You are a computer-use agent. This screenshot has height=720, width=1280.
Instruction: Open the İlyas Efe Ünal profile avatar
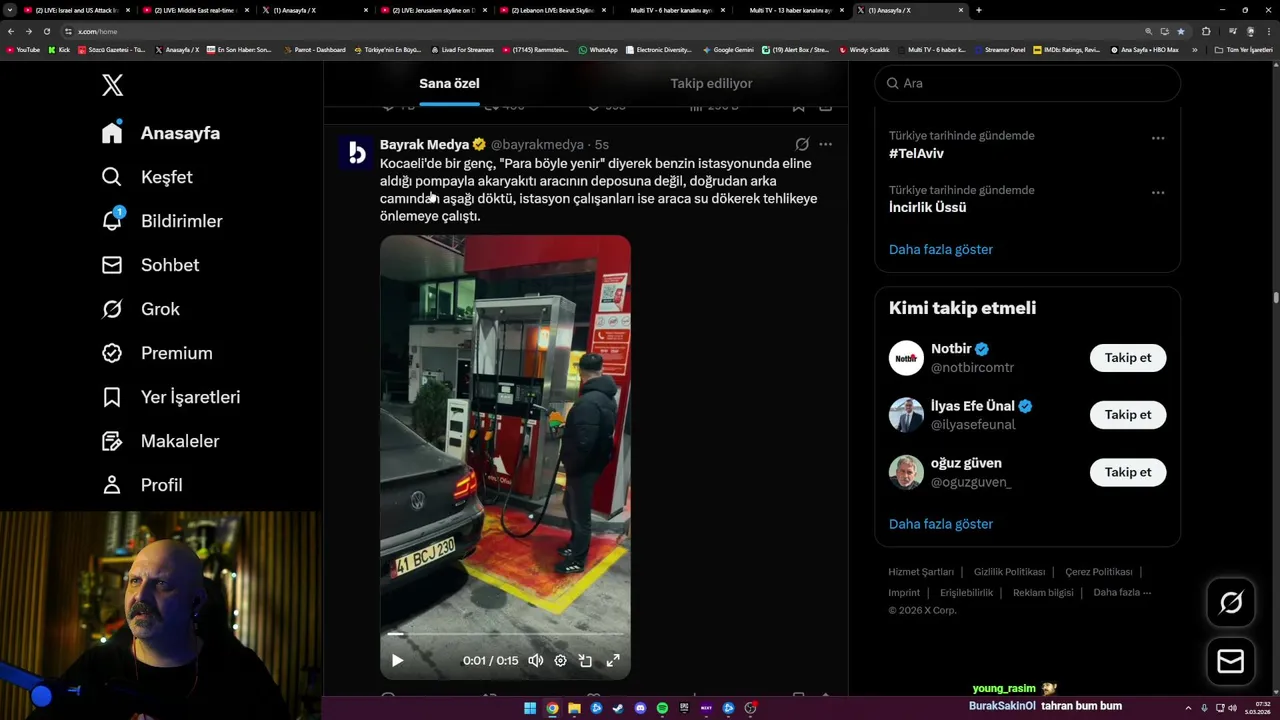point(906,415)
